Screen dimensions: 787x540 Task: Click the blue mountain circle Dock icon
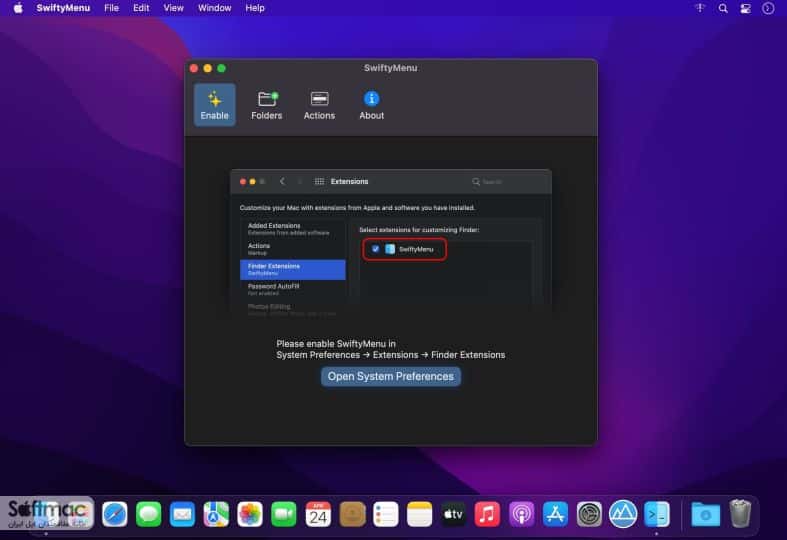point(623,514)
